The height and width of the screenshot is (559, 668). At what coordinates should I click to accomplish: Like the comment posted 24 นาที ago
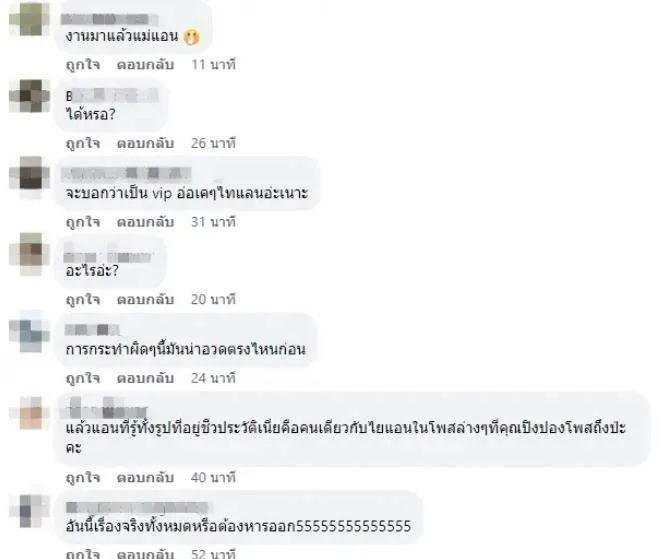click(83, 378)
